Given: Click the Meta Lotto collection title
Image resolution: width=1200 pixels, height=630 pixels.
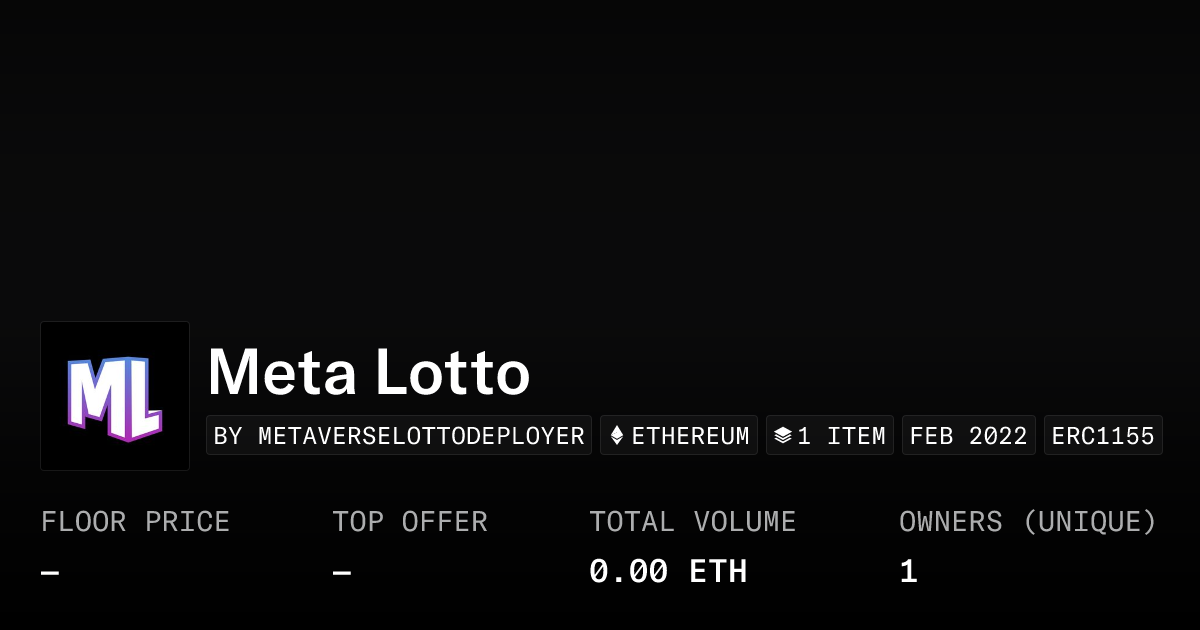Looking at the screenshot, I should click(x=368, y=372).
